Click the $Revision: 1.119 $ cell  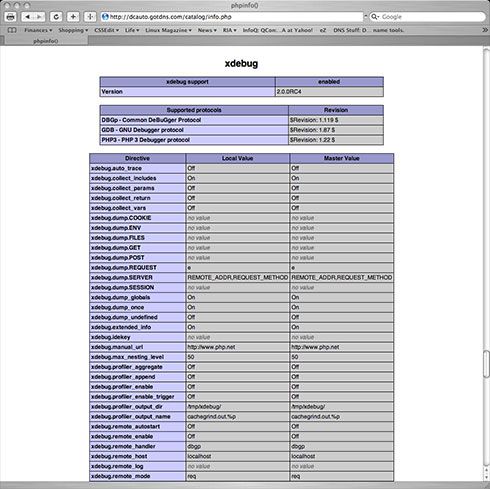click(336, 120)
